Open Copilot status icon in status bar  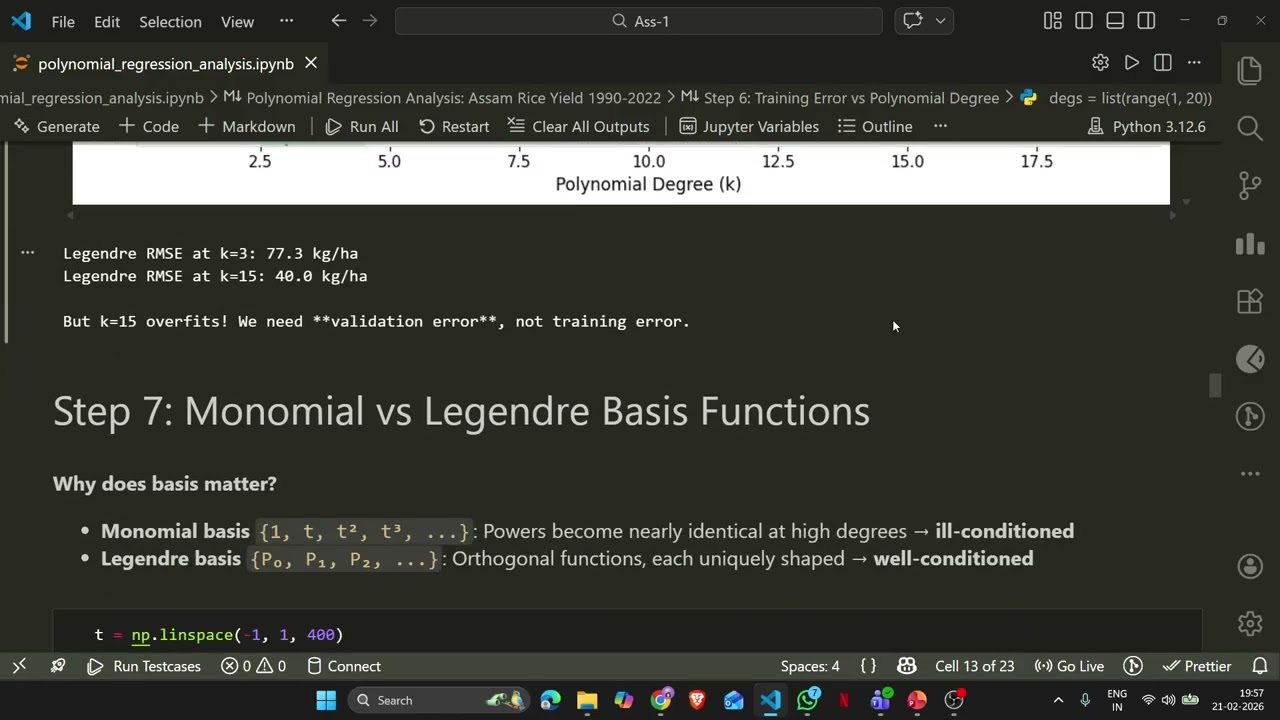[907, 666]
